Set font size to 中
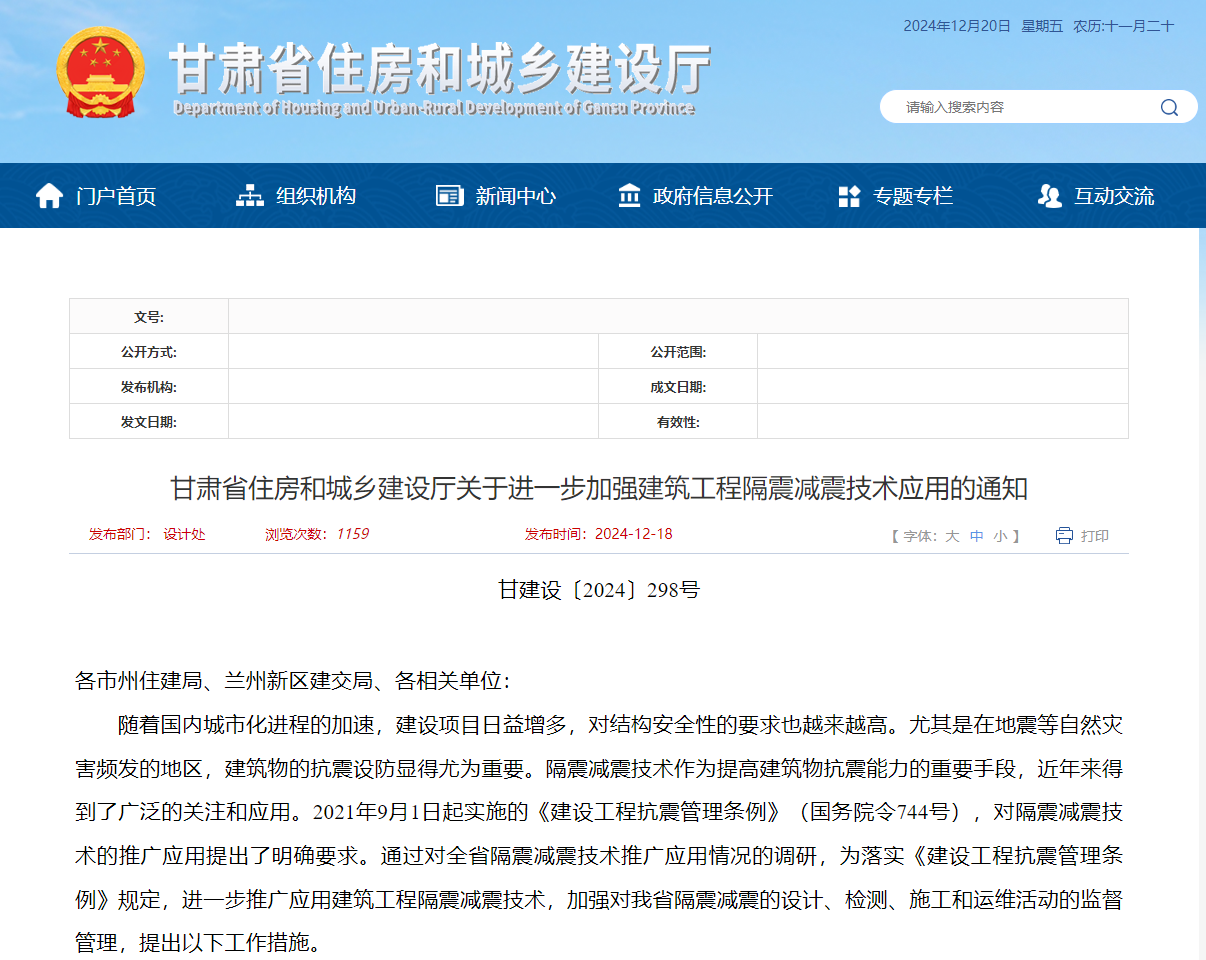The width and height of the screenshot is (1206, 960). (977, 536)
